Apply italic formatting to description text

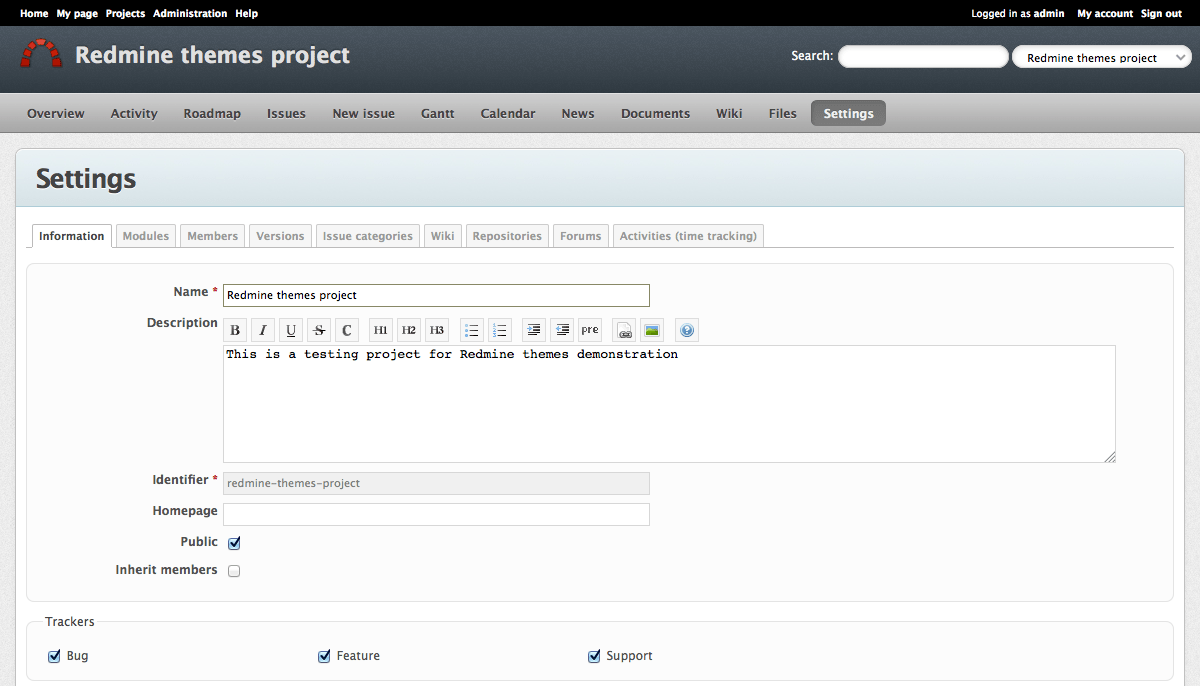263,330
